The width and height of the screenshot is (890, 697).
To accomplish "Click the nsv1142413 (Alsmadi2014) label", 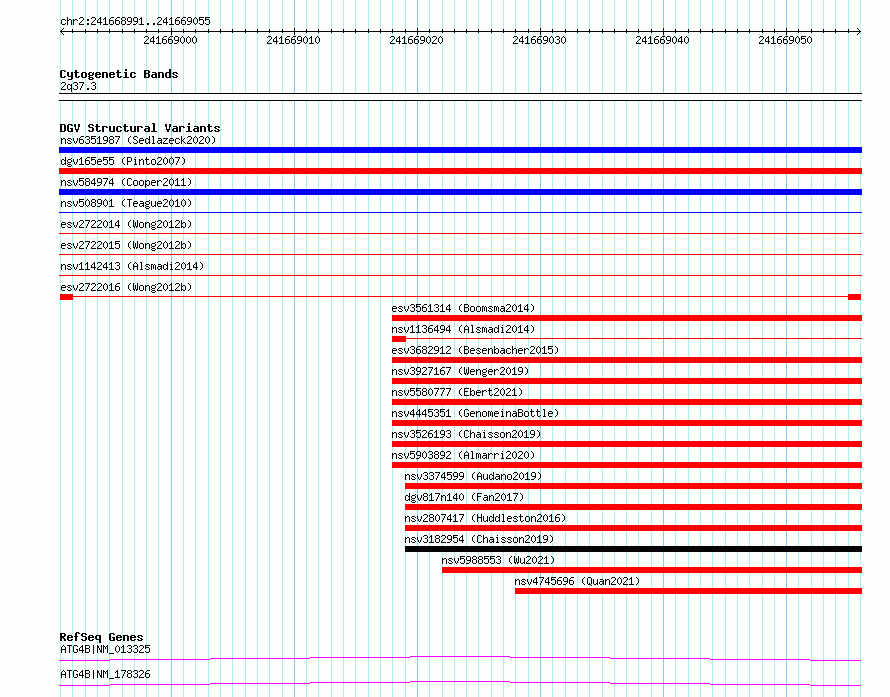I will (132, 266).
